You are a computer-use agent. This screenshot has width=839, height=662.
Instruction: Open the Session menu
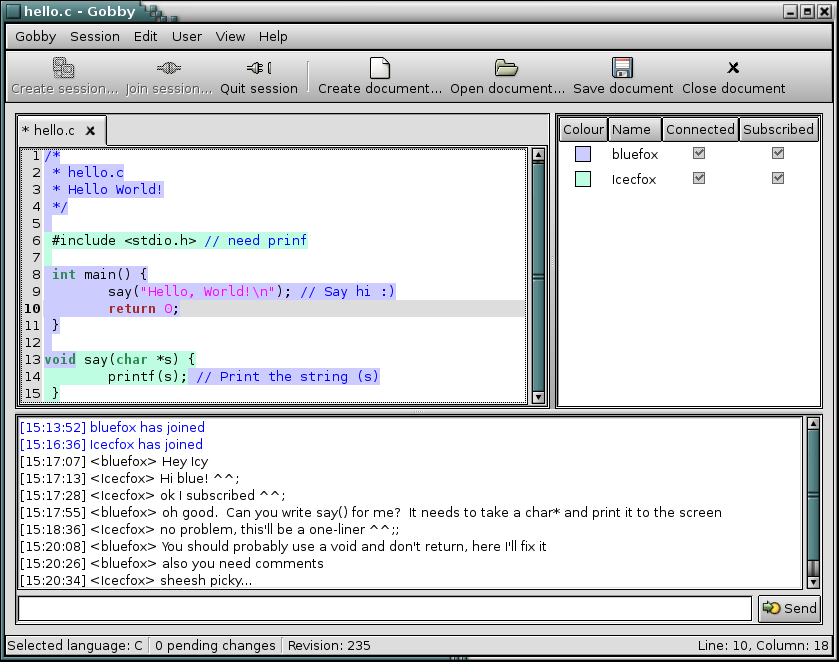[95, 36]
